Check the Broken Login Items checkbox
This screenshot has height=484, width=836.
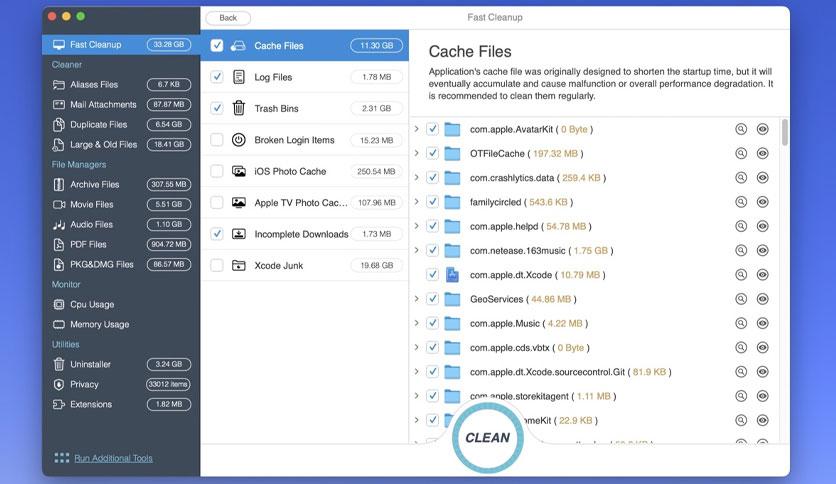(x=217, y=140)
